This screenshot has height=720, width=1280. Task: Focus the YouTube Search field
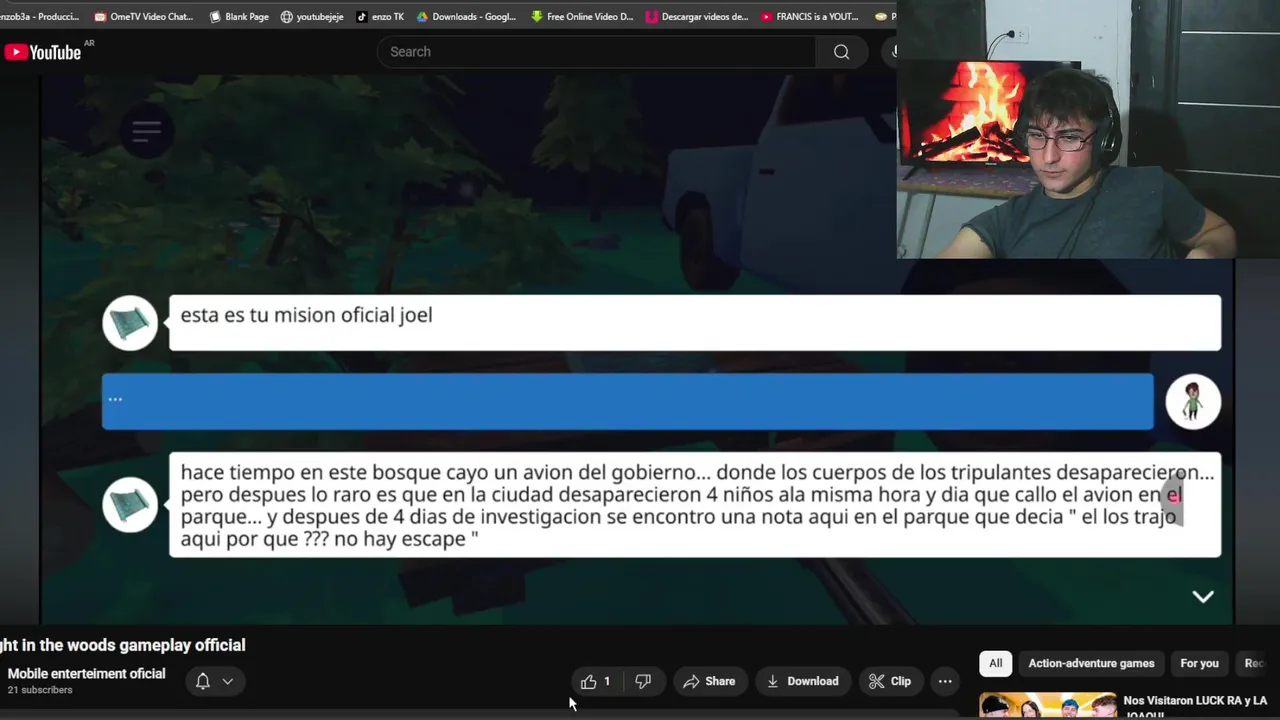596,52
